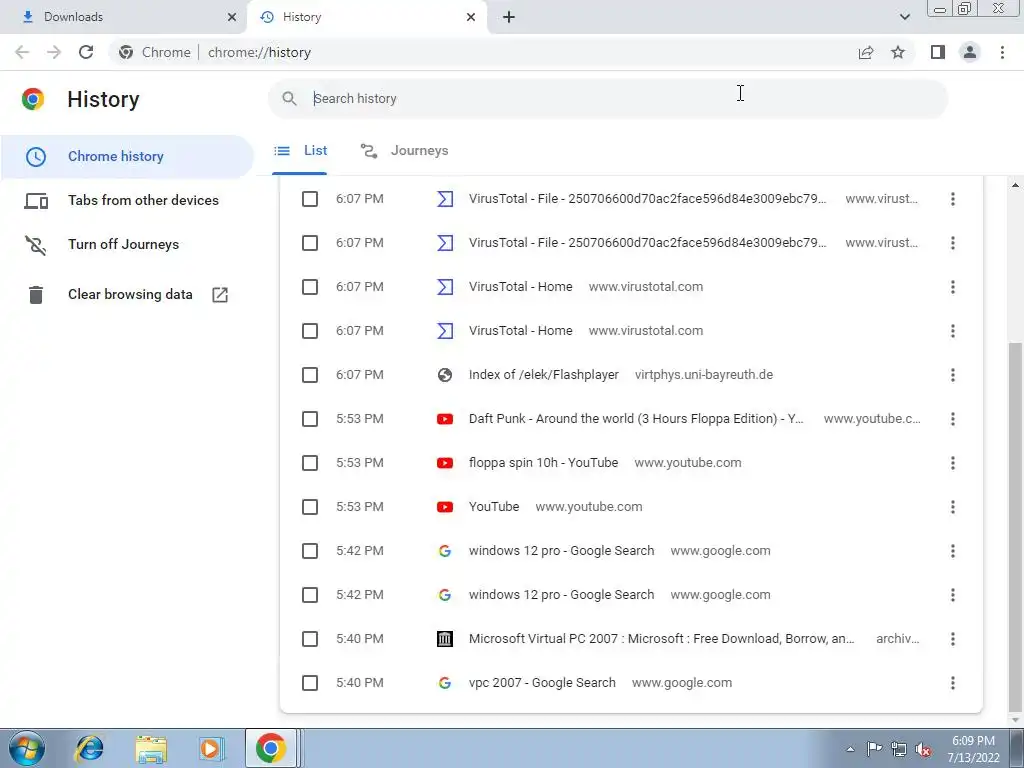1024x768 pixels.
Task: Open actions menu for first VirusTotal - Home
Action: click(x=953, y=287)
